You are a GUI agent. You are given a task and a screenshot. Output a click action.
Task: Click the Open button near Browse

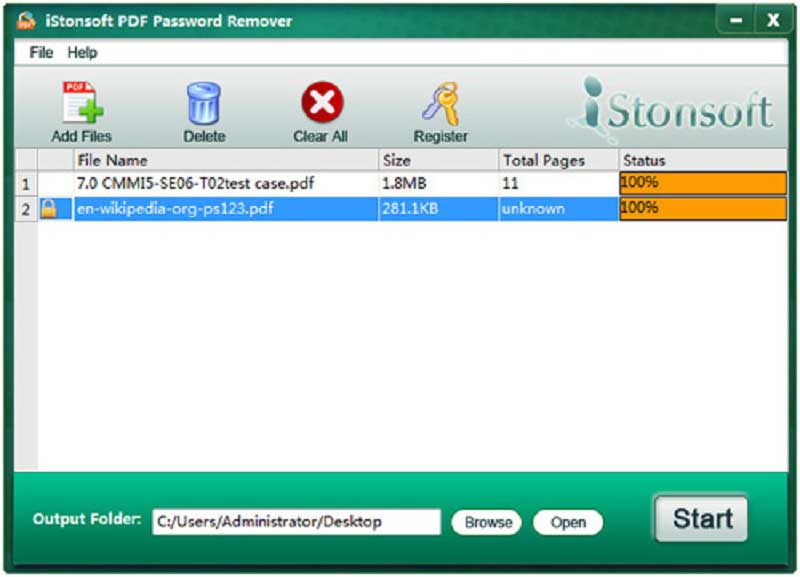click(567, 521)
